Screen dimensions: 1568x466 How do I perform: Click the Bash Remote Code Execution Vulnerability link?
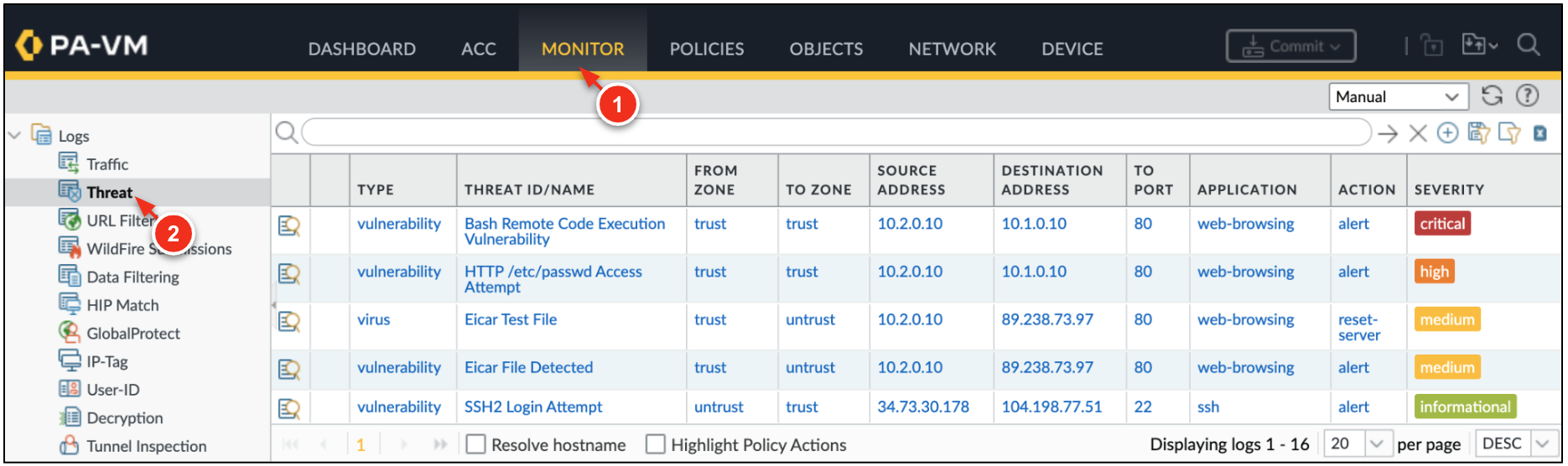(564, 231)
